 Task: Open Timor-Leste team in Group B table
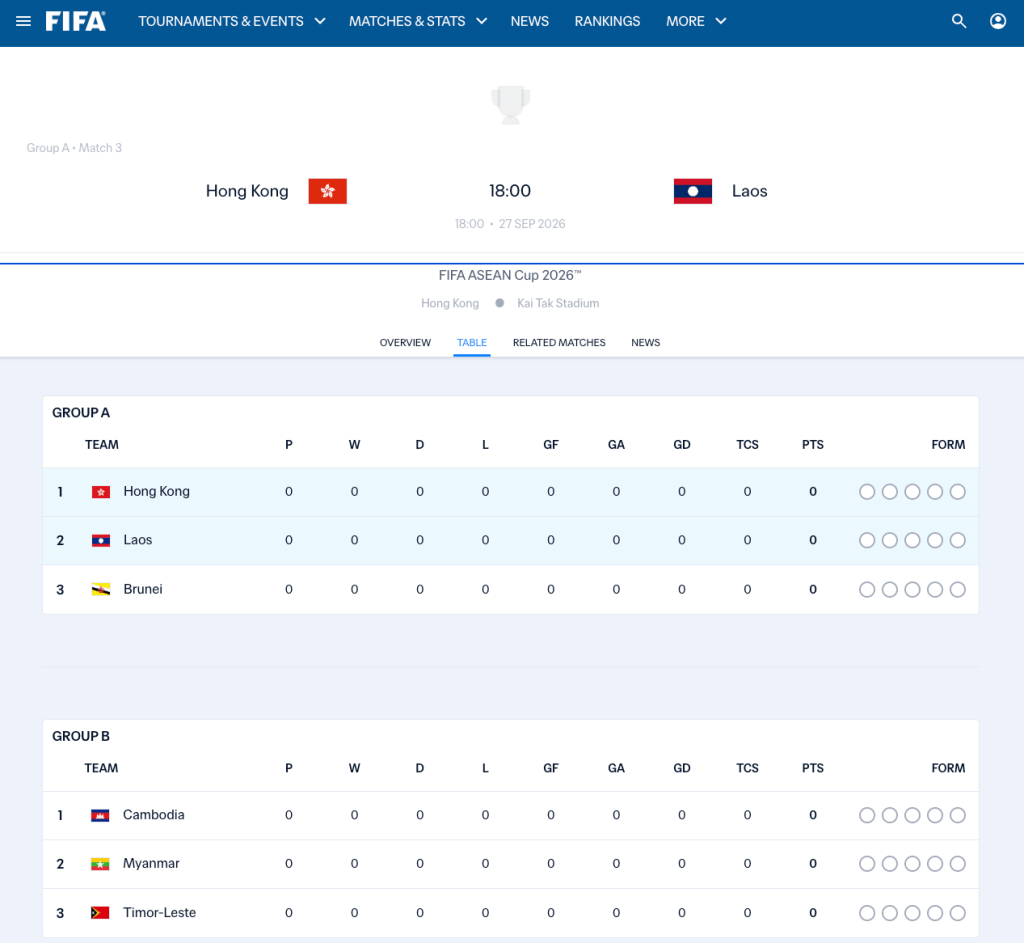[159, 912]
